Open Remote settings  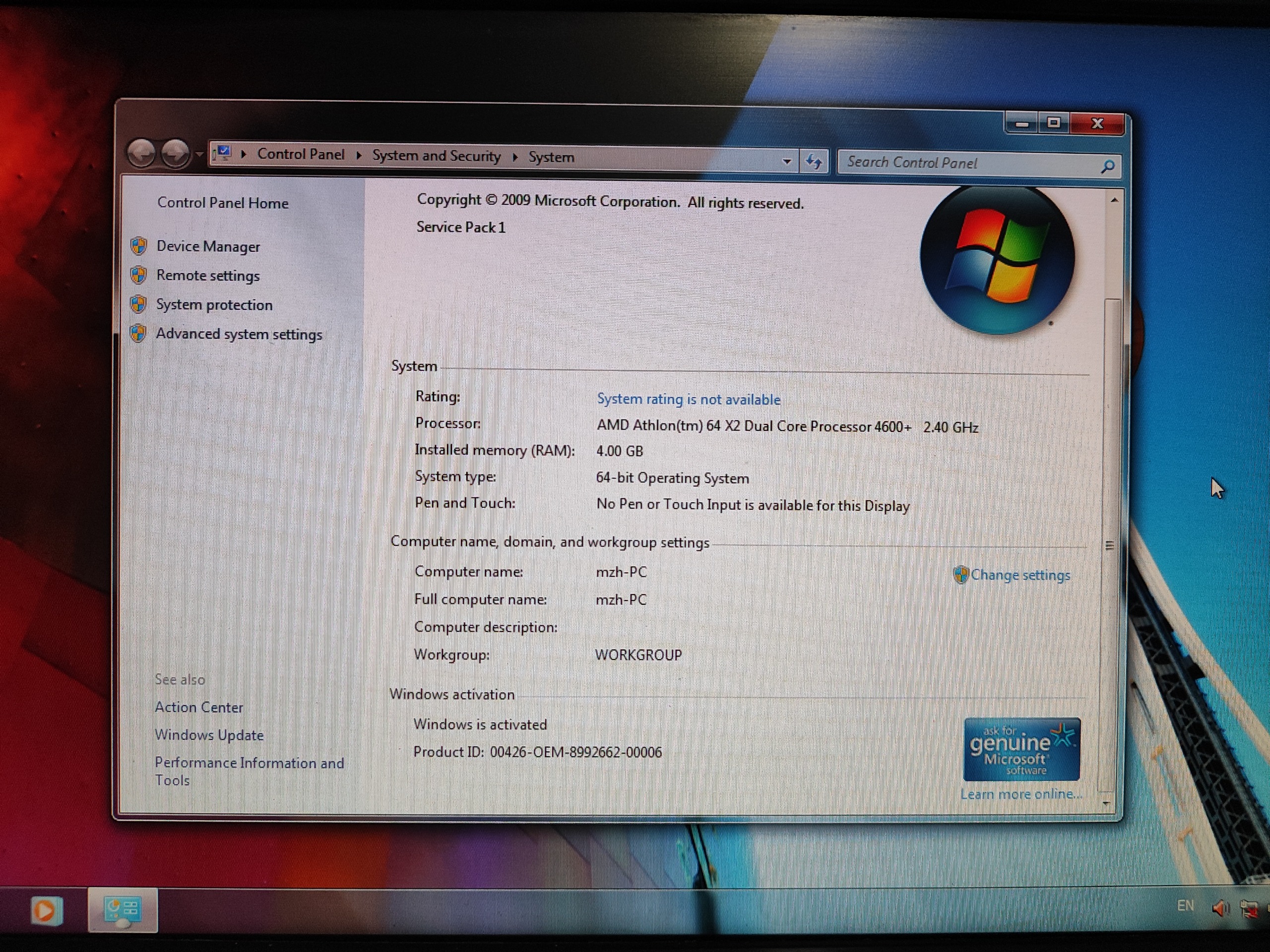(208, 276)
